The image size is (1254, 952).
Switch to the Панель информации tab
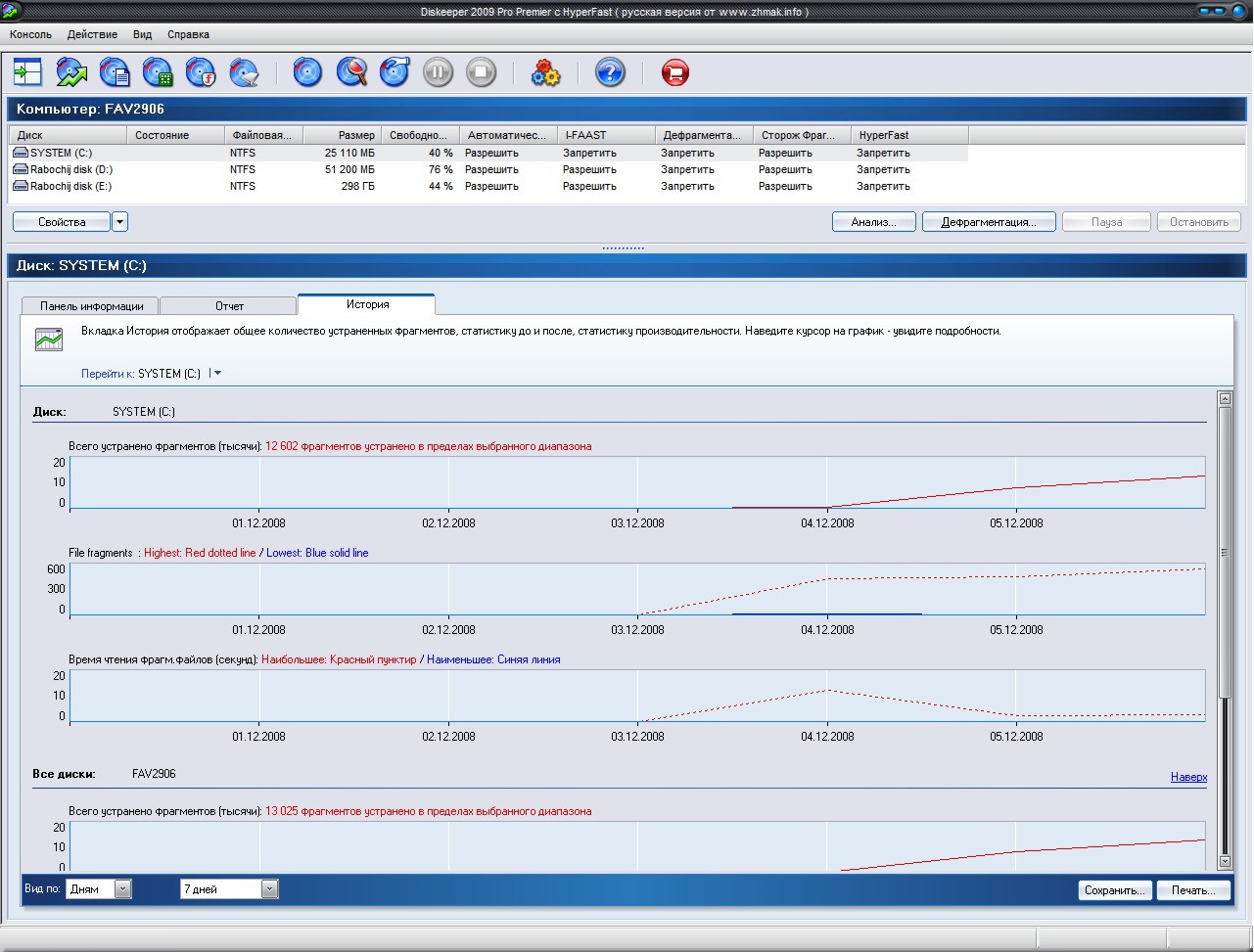91,306
